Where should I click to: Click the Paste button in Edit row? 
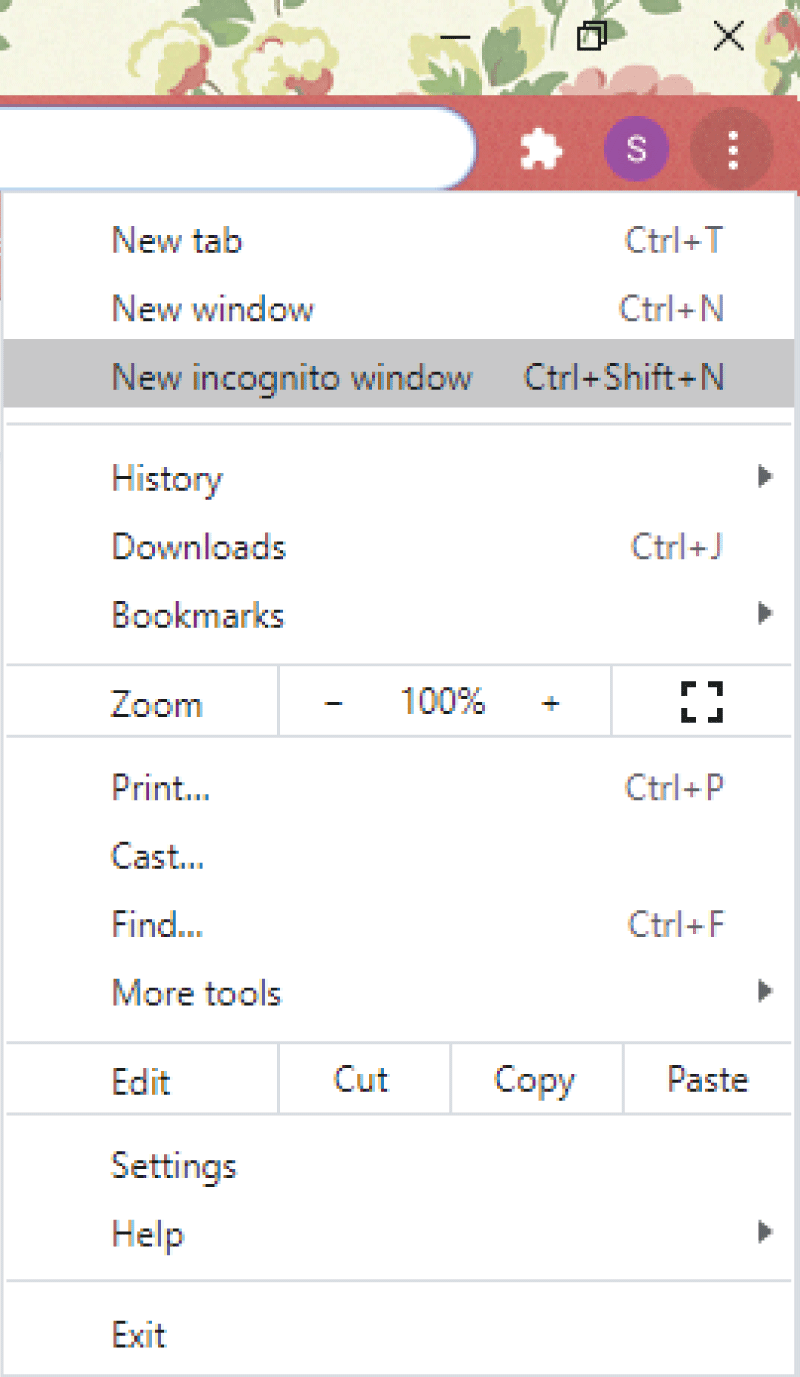(x=708, y=1079)
